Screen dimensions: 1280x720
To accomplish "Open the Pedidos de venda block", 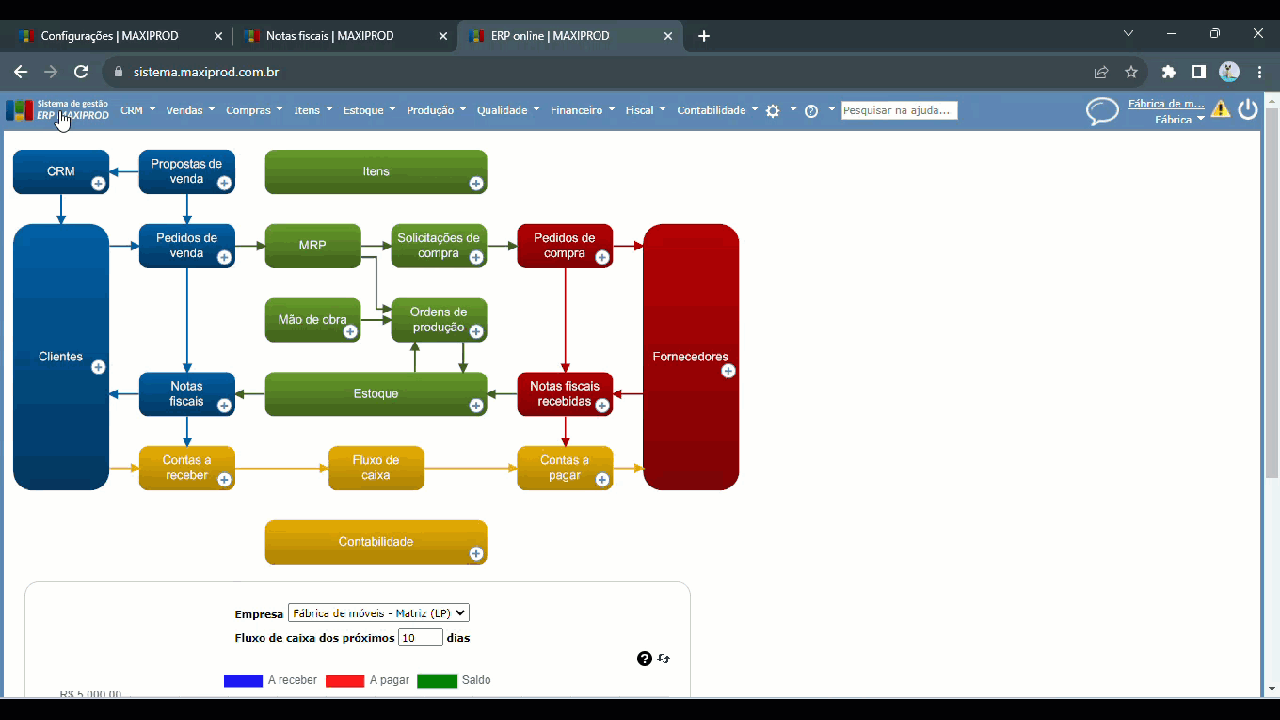I will point(186,245).
